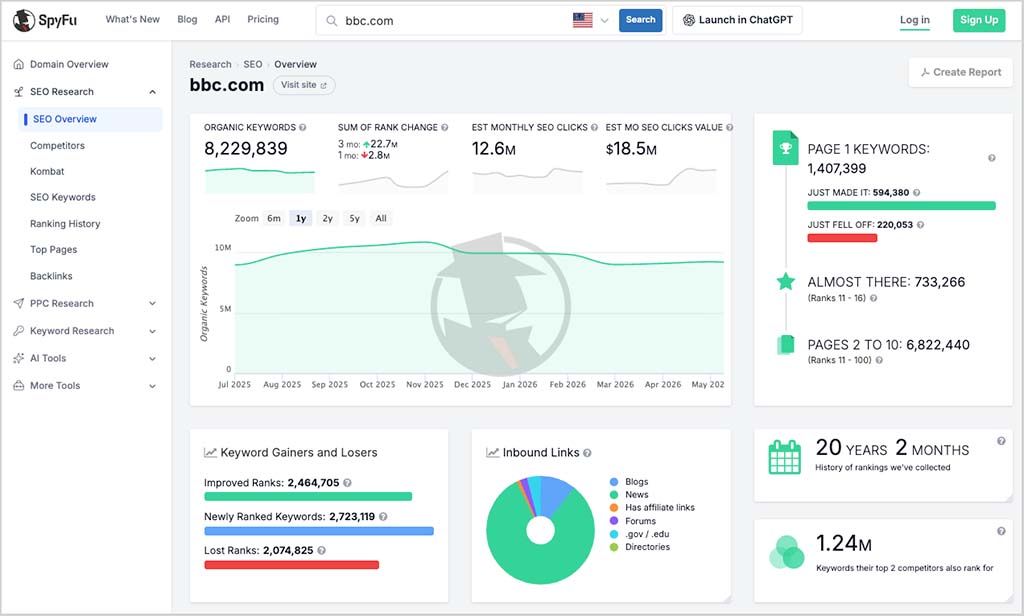Screen dimensions: 1024x616
Task: Open Kombat in the sidebar
Action: coord(47,171)
